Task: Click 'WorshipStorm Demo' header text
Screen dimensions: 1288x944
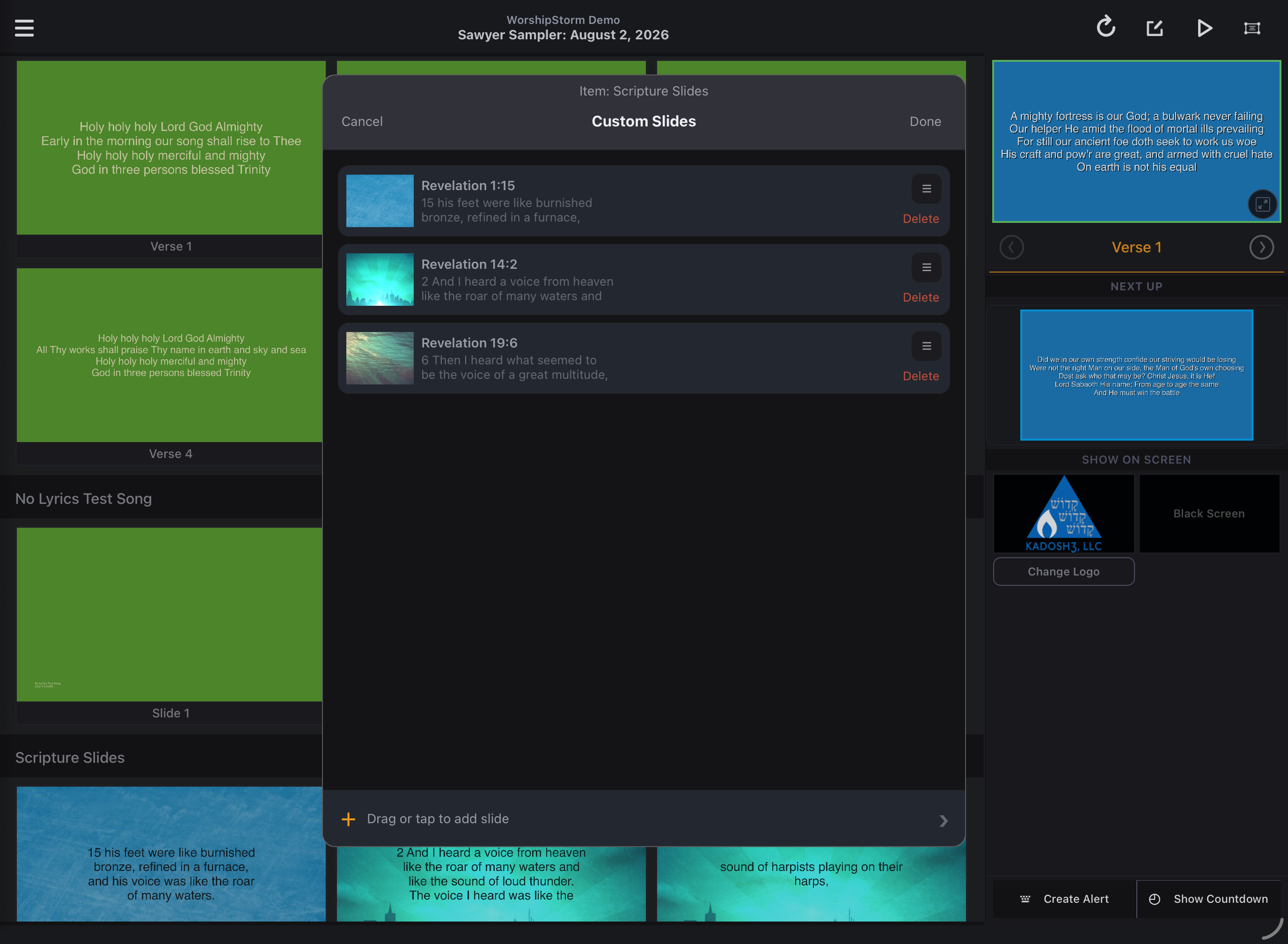Action: pyautogui.click(x=563, y=20)
